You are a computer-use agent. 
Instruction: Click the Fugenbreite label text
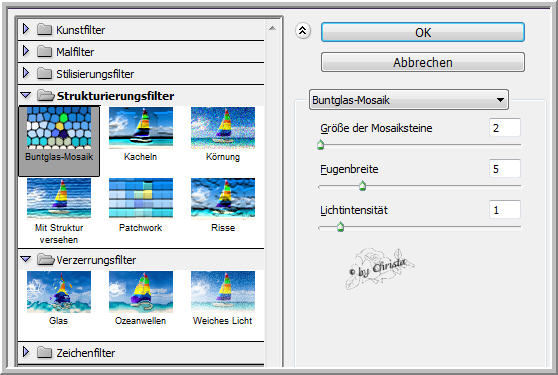[349, 169]
